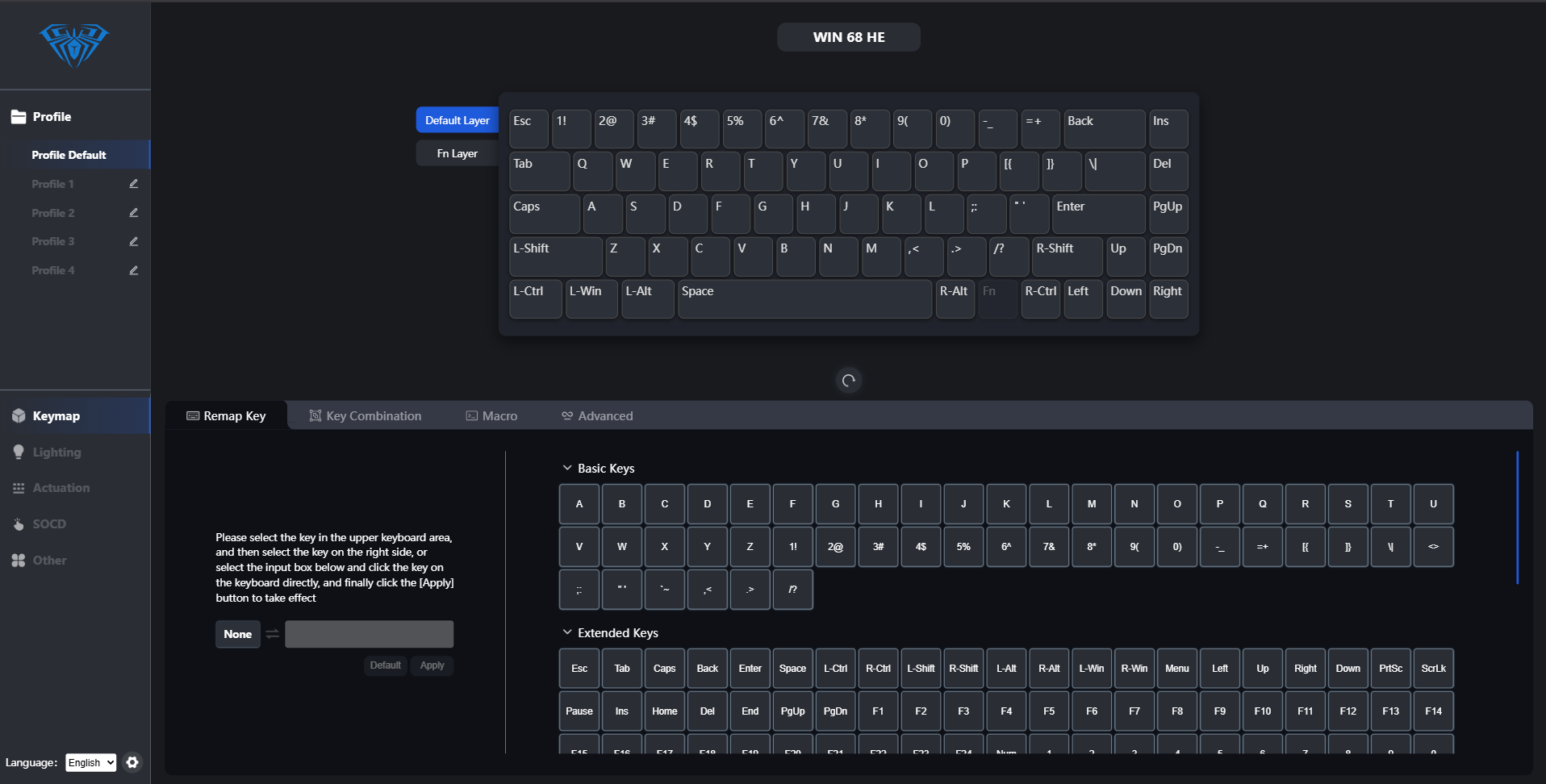
Task: Select the Tab key on the keyboard
Action: [540, 172]
